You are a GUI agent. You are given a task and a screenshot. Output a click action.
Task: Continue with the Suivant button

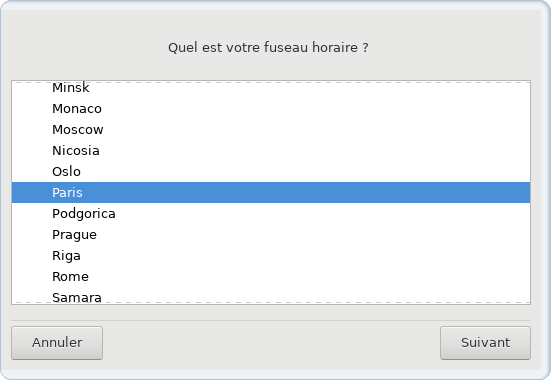[x=485, y=343]
